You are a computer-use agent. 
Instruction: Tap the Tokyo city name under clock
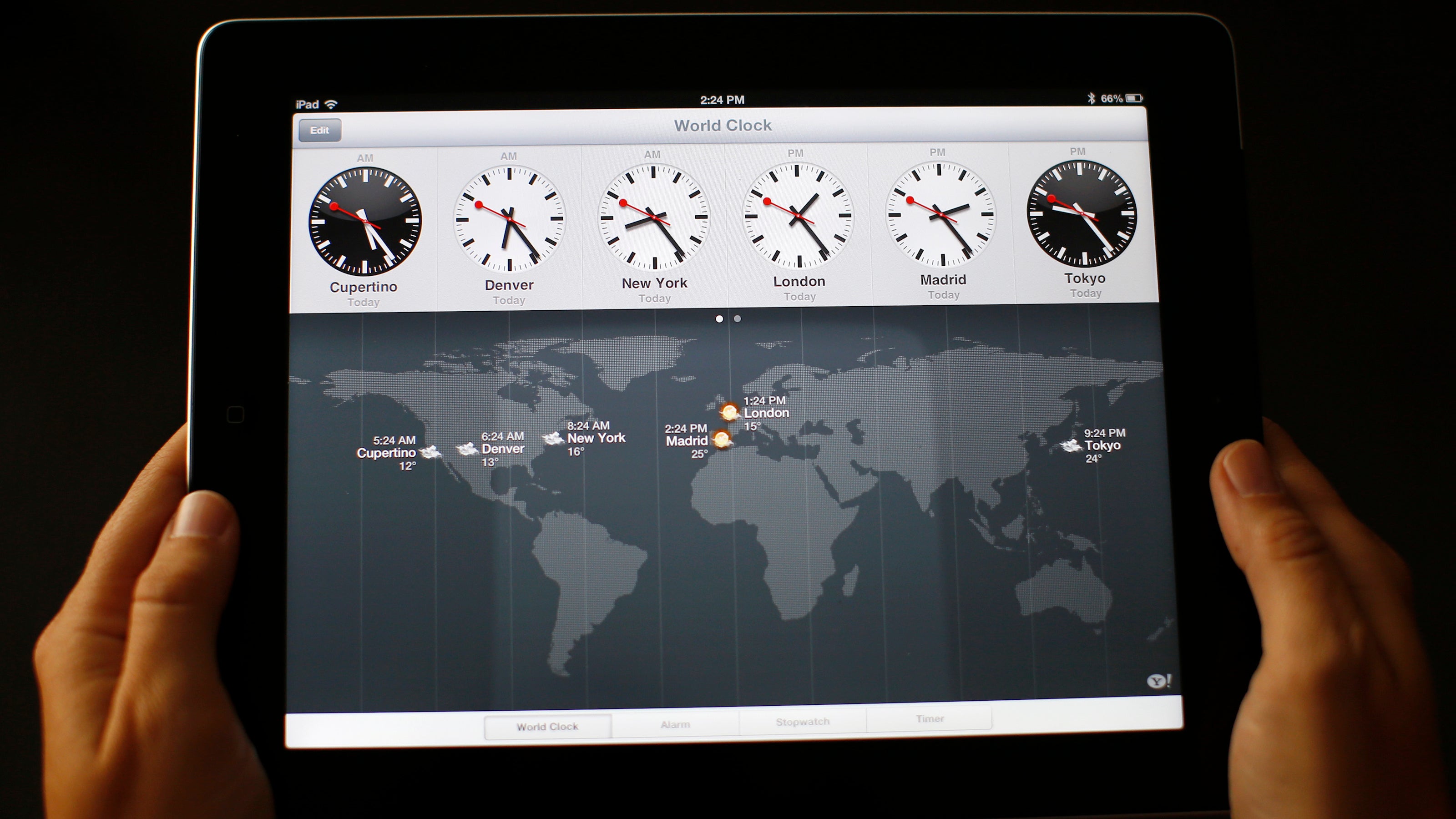[1085, 278]
